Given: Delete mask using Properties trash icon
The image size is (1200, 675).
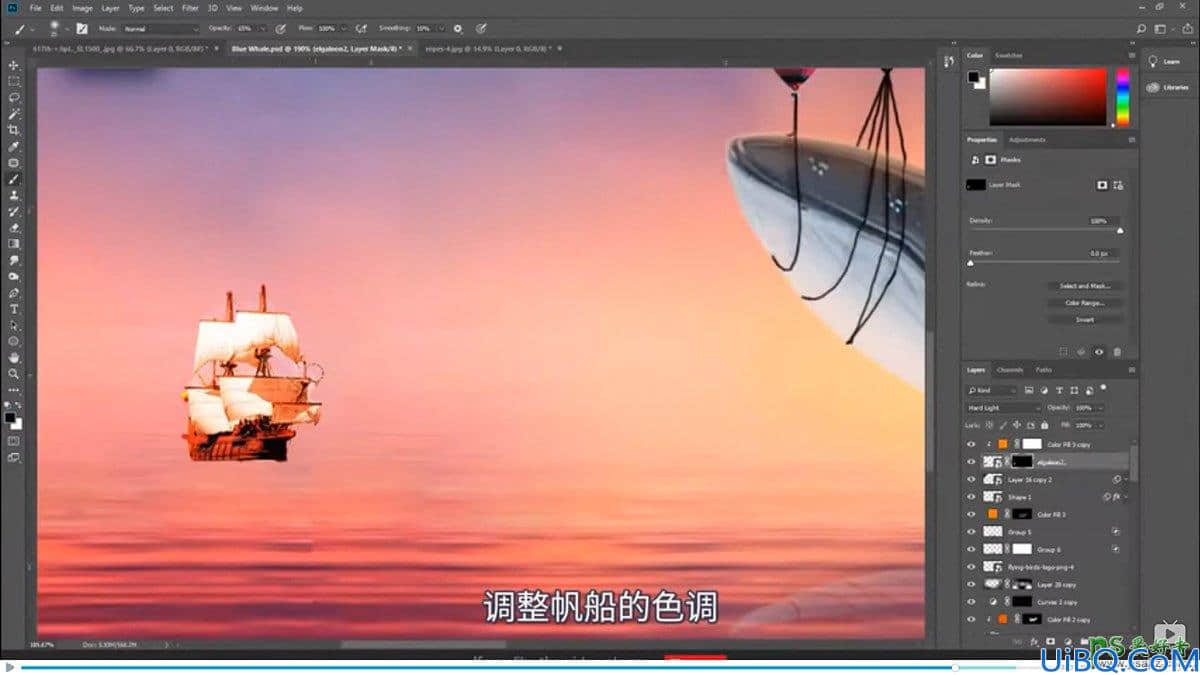Looking at the screenshot, I should (x=1117, y=352).
